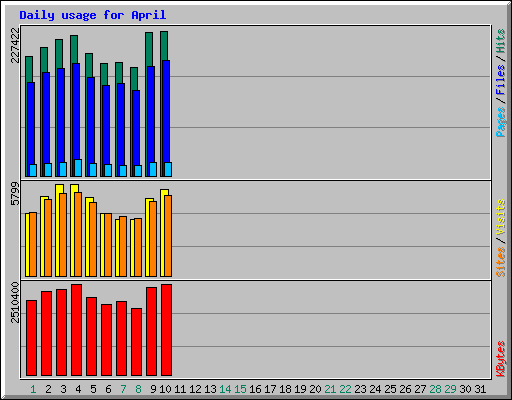
Task: Click the orange Sites bar for day 3
Action: point(63,235)
